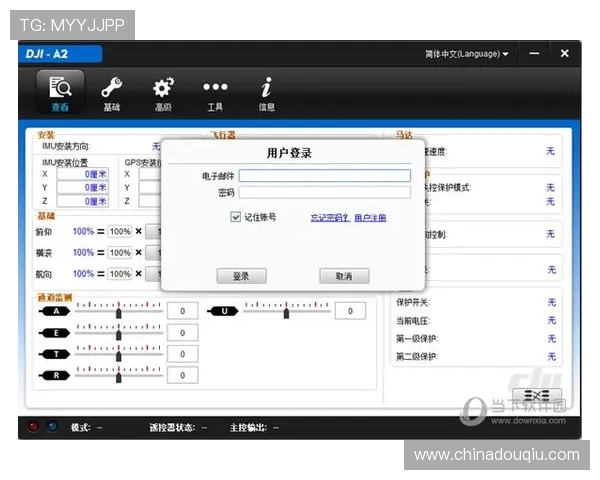Image resolution: width=600 pixels, height=480 pixels.
Task: Click channel R value box
Action: click(x=183, y=375)
